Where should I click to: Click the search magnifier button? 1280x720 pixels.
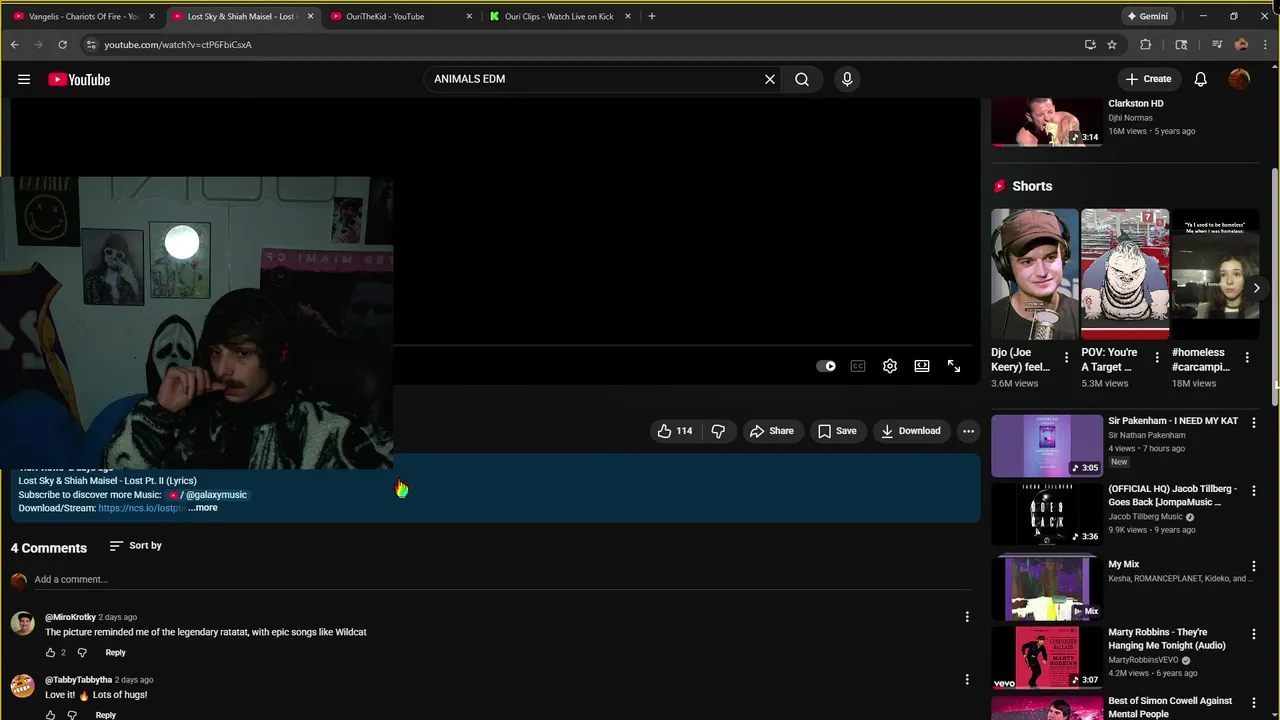(802, 79)
